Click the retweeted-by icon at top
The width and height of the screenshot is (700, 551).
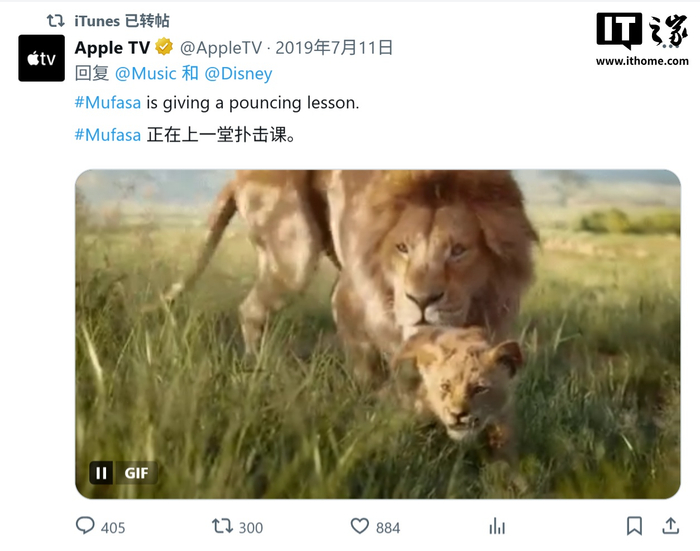tap(56, 20)
